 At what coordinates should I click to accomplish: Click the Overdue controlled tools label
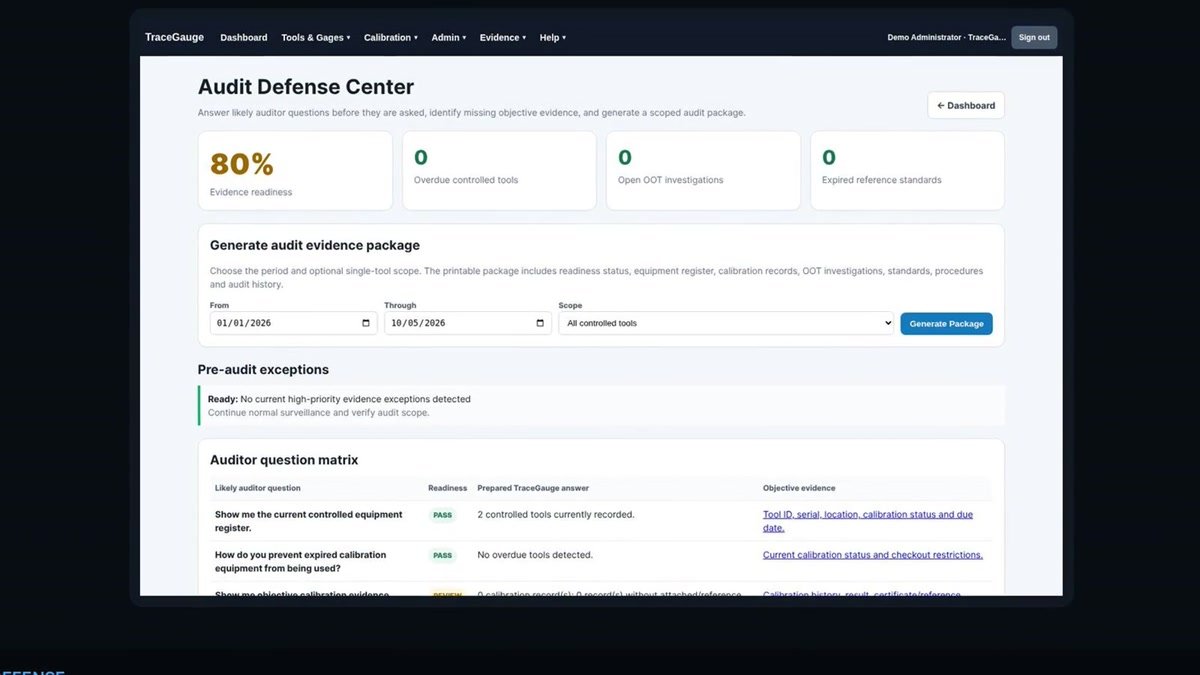point(466,180)
